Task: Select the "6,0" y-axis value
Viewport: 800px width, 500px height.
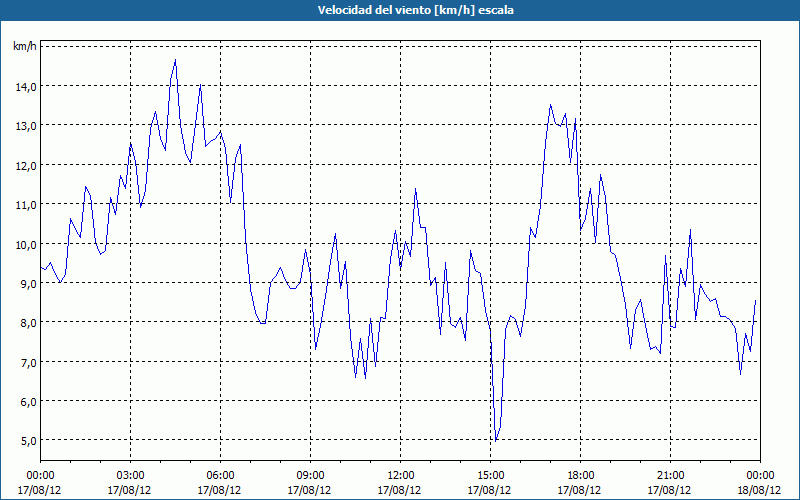Action: [28, 402]
